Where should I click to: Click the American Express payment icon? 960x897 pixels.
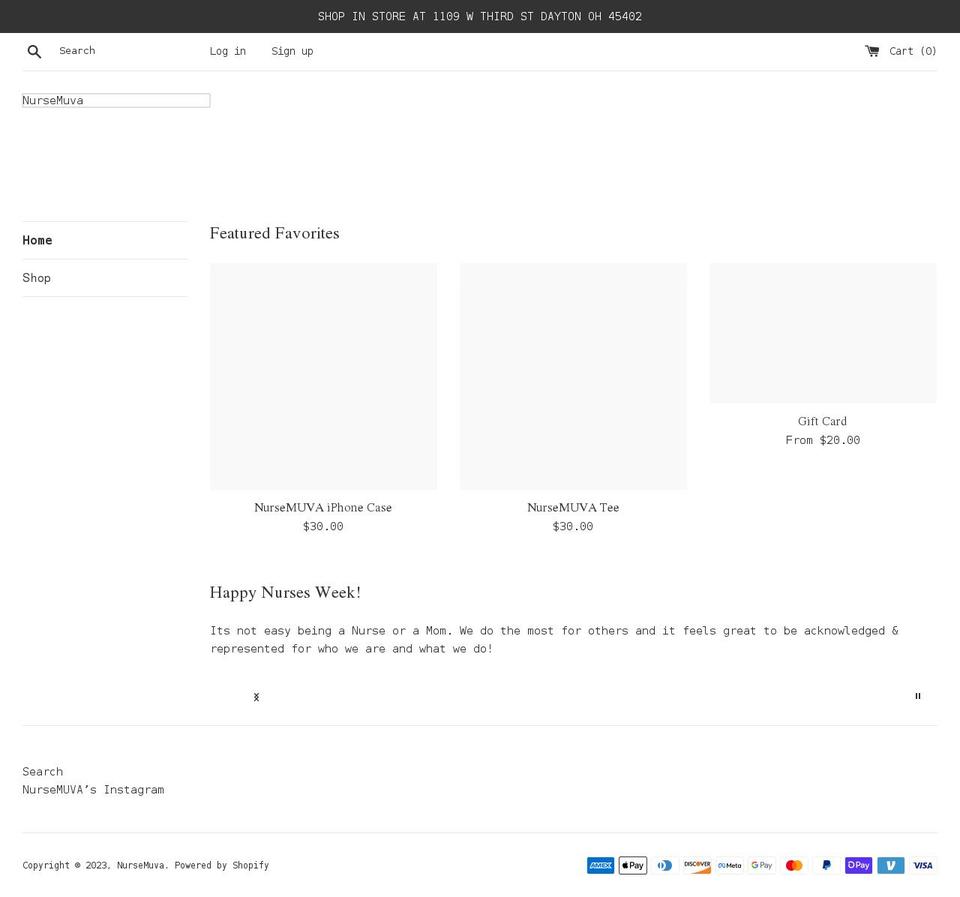(x=600, y=865)
